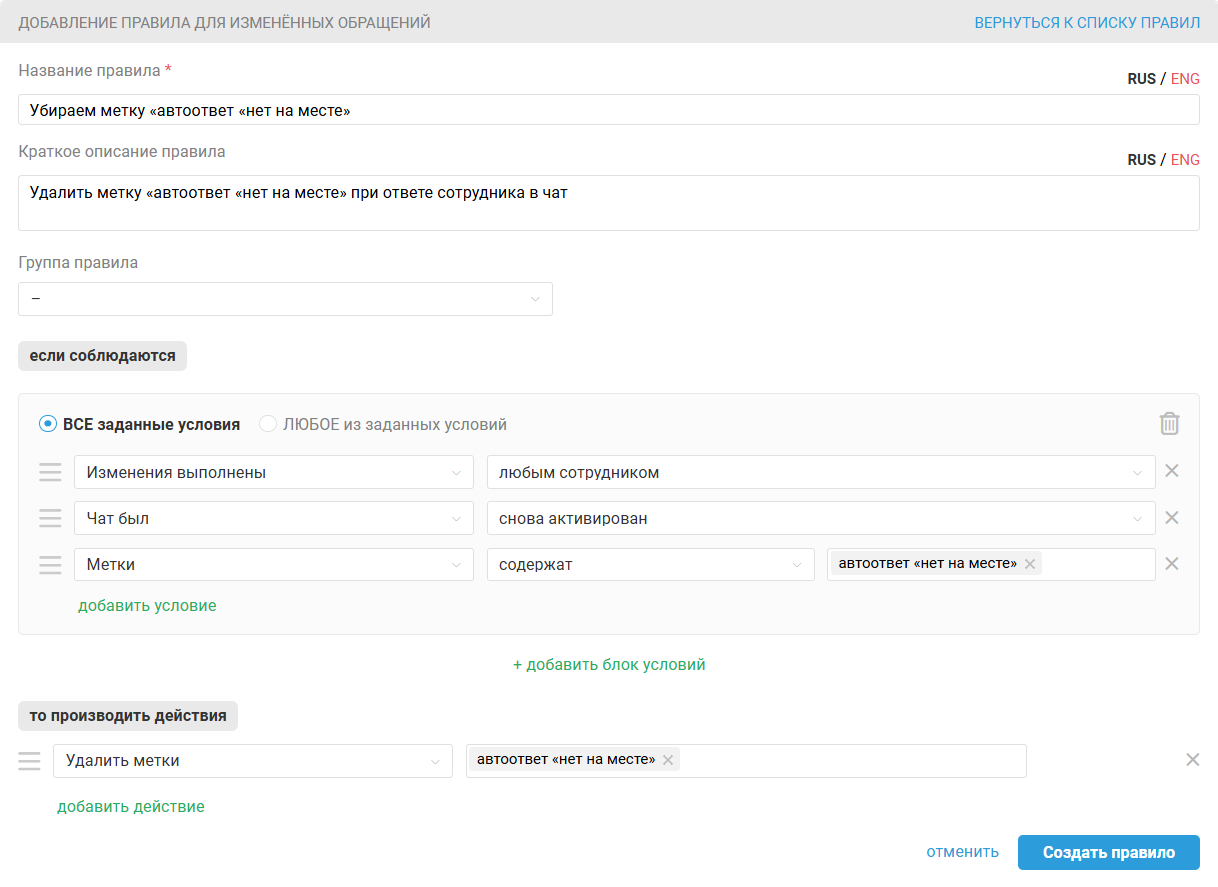Remove the "Изменения выполнены" condition row
The height and width of the screenshot is (887, 1218).
[x=1172, y=471]
